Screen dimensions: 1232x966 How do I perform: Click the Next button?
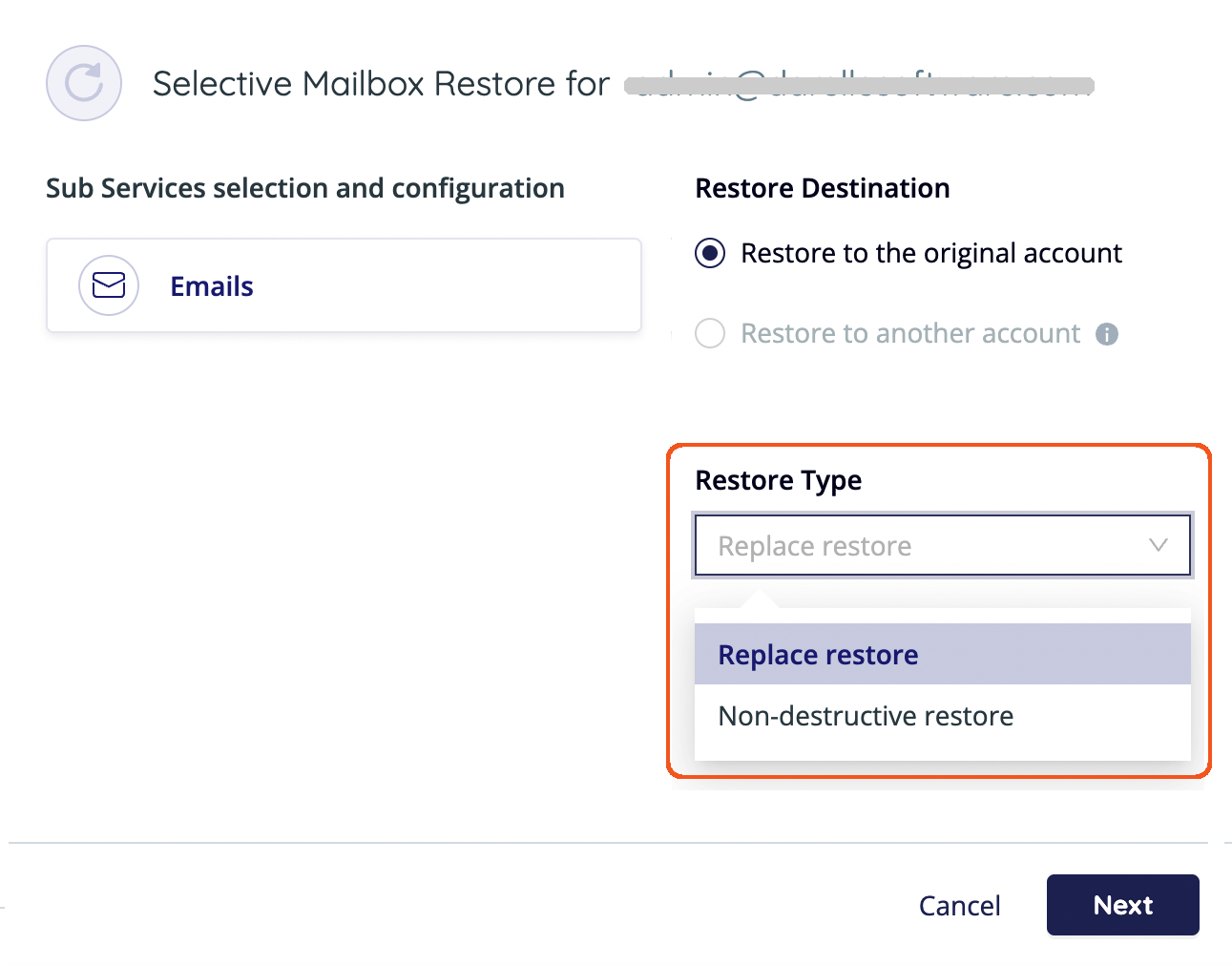[1123, 905]
